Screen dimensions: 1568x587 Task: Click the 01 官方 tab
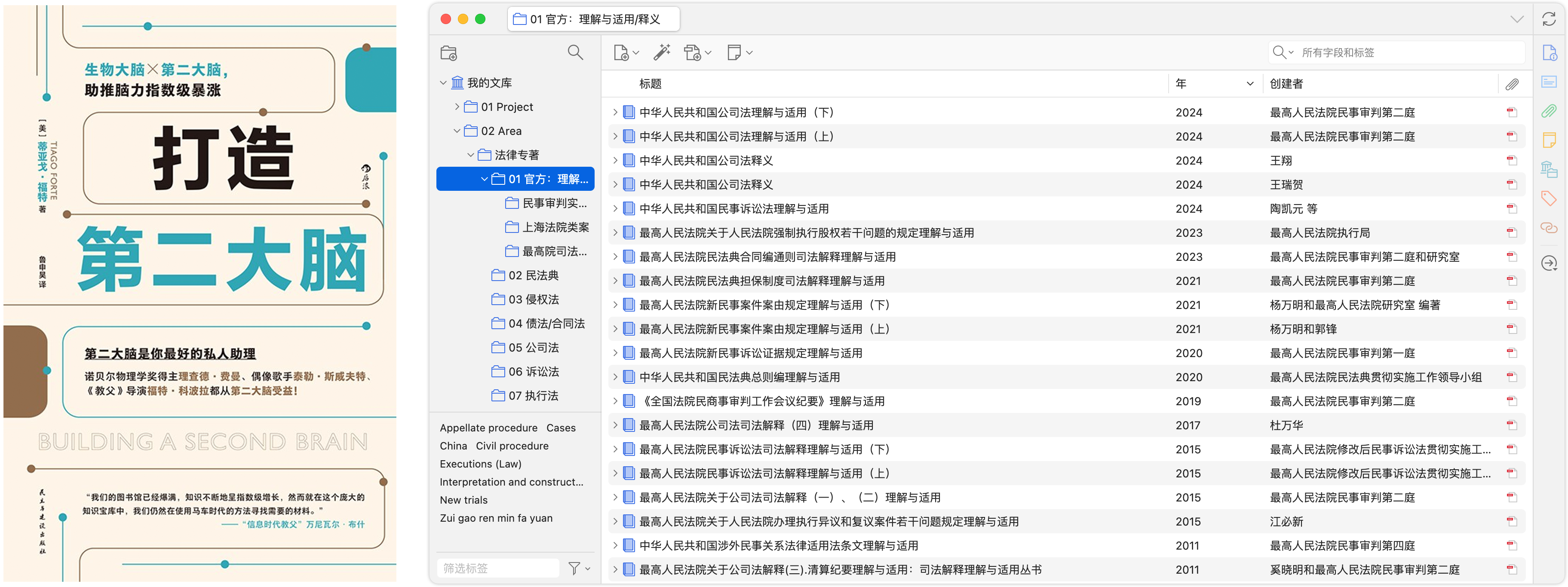[593, 19]
